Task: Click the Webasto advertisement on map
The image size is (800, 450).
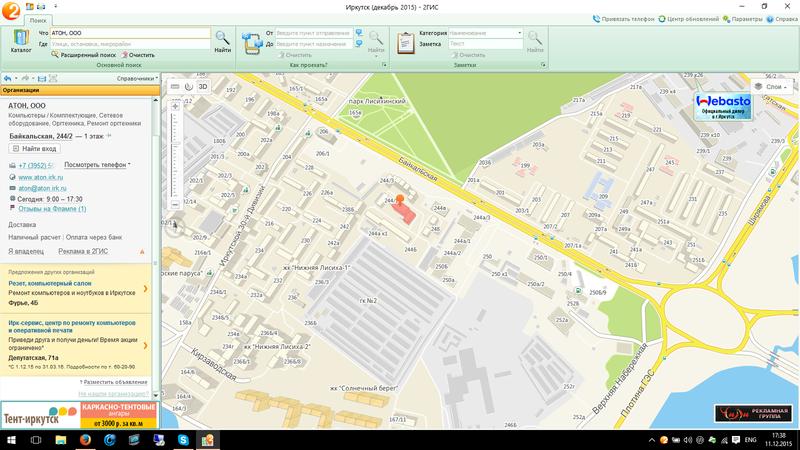Action: coord(722,106)
